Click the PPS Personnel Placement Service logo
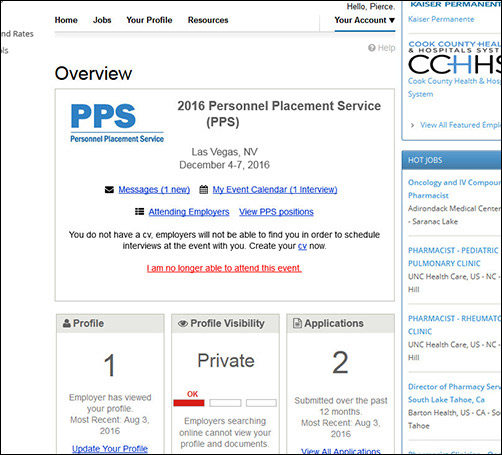 tap(117, 123)
